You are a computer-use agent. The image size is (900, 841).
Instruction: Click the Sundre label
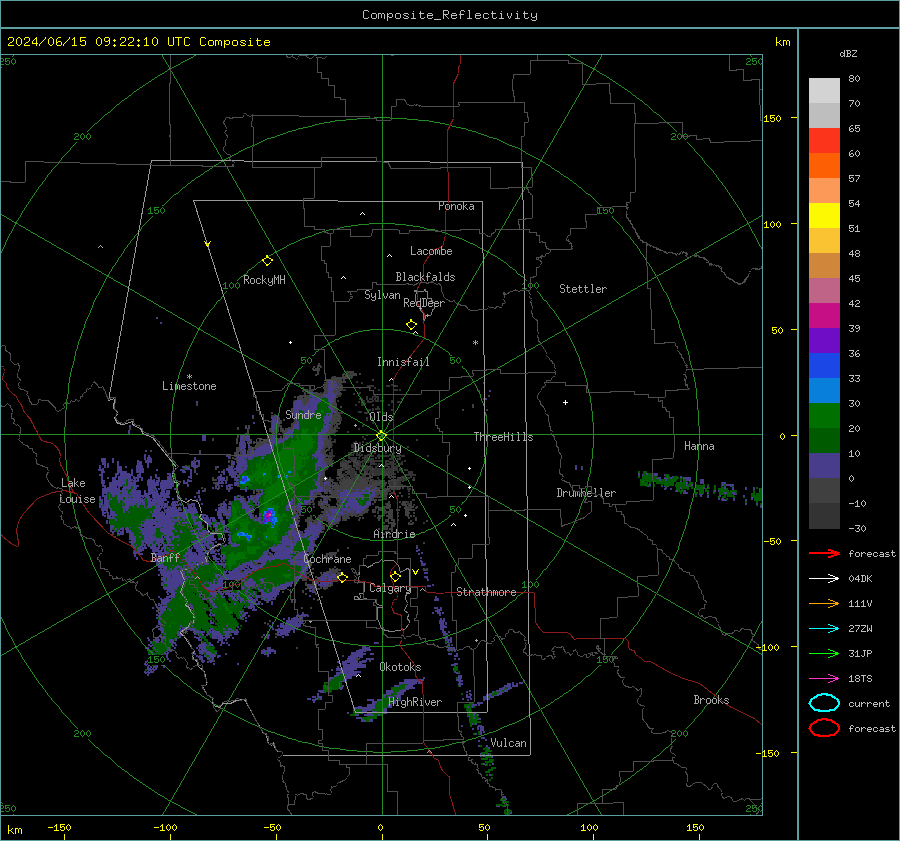[303, 414]
